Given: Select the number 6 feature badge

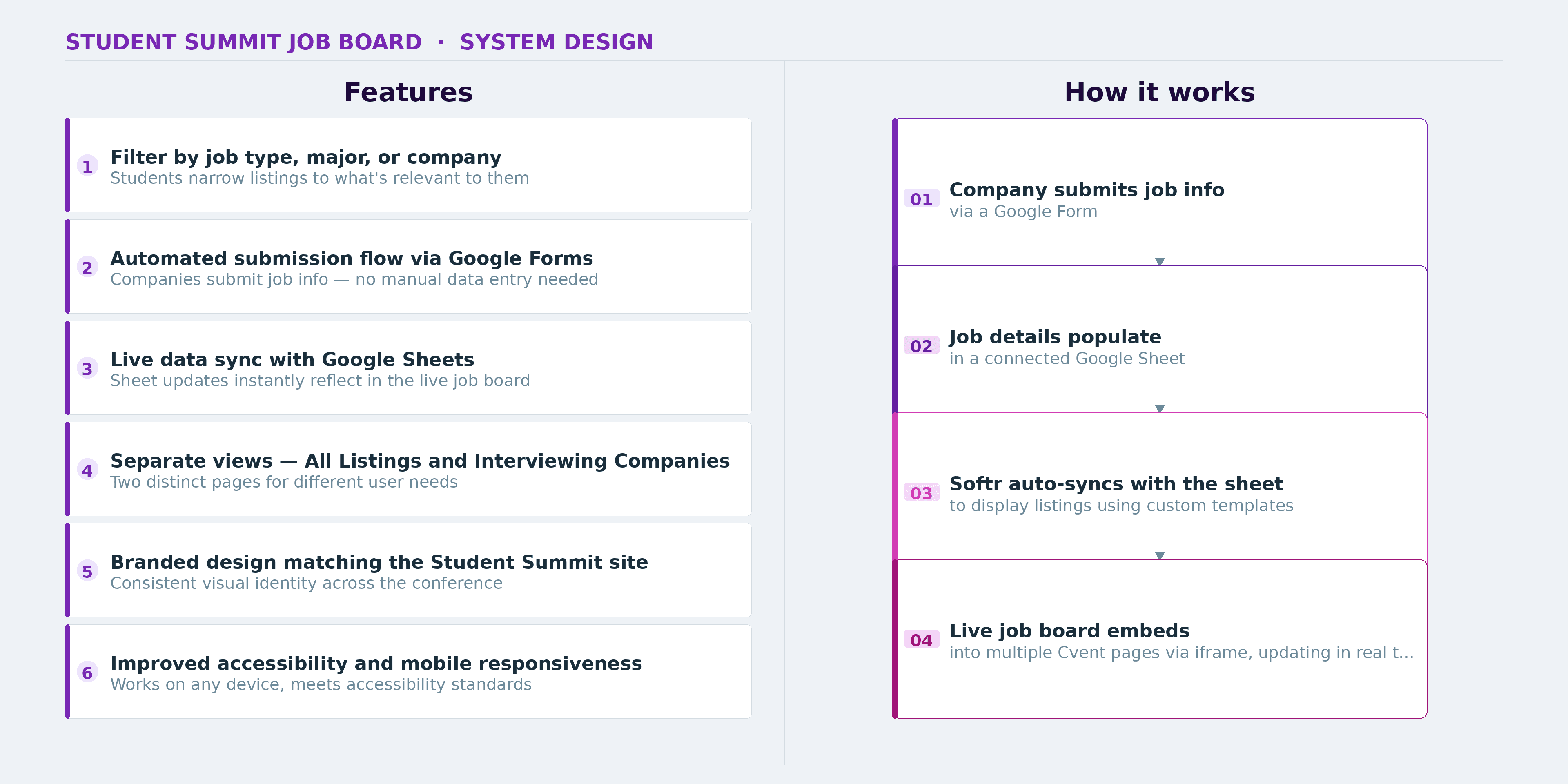Looking at the screenshot, I should click(x=87, y=673).
